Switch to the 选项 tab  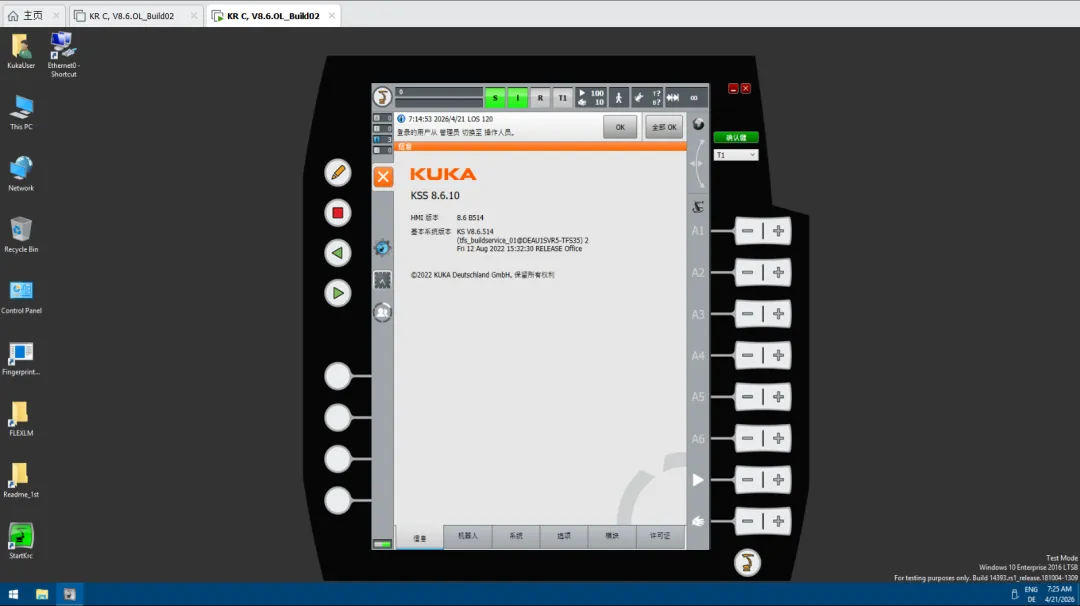564,536
